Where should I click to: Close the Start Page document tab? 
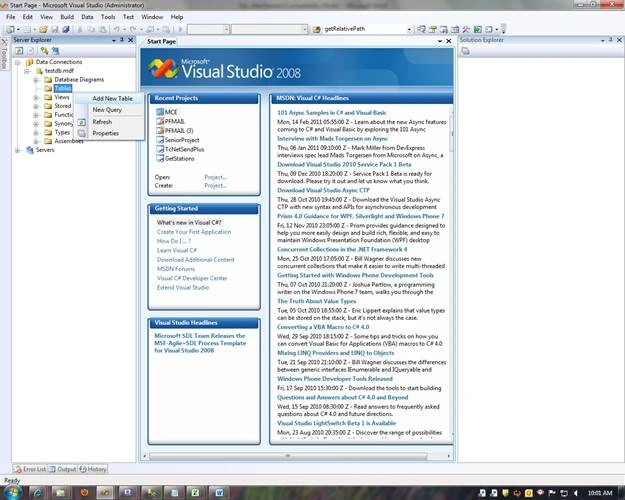(448, 41)
